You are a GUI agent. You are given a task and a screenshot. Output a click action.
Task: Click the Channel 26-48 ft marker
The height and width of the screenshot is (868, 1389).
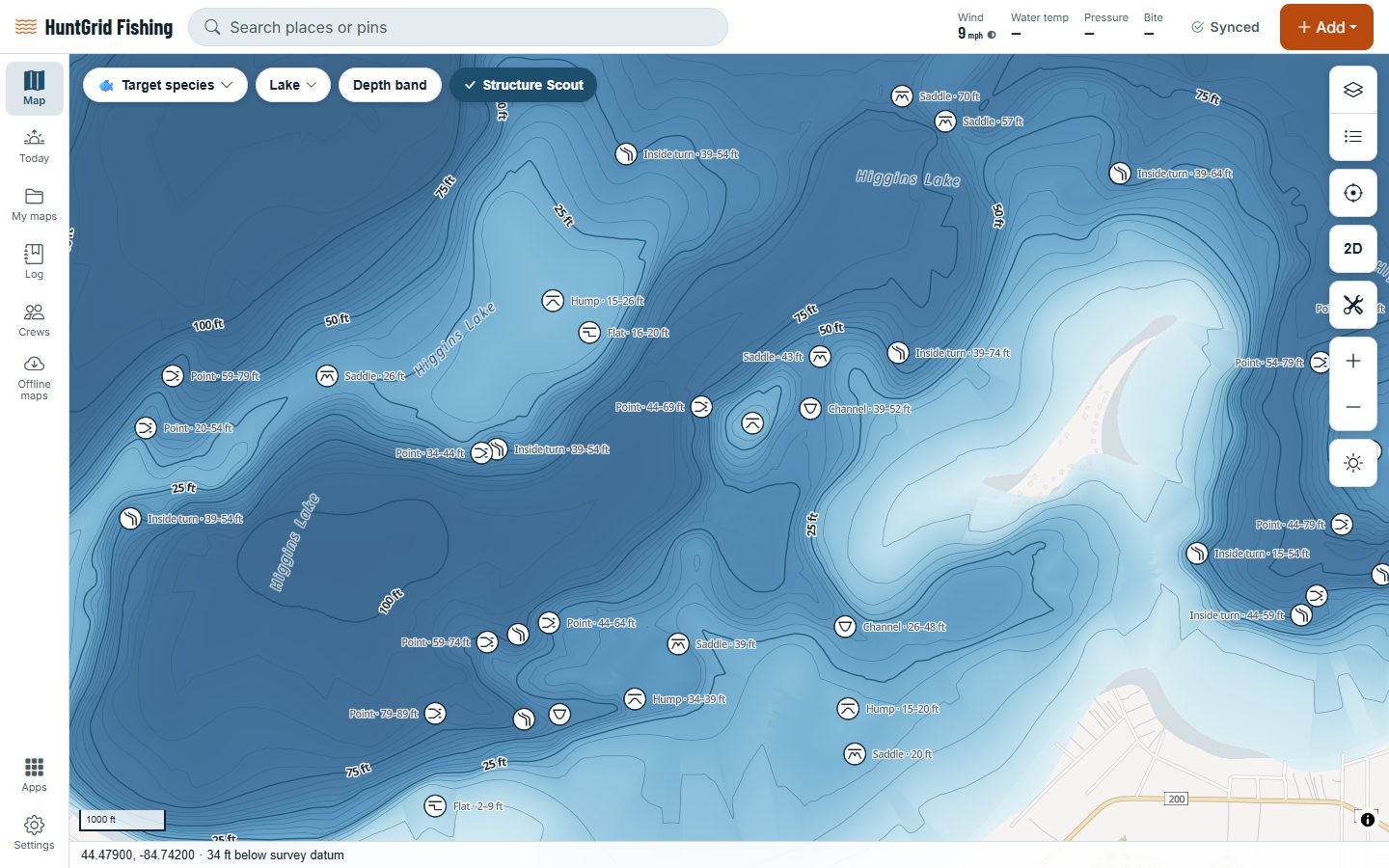coord(845,627)
